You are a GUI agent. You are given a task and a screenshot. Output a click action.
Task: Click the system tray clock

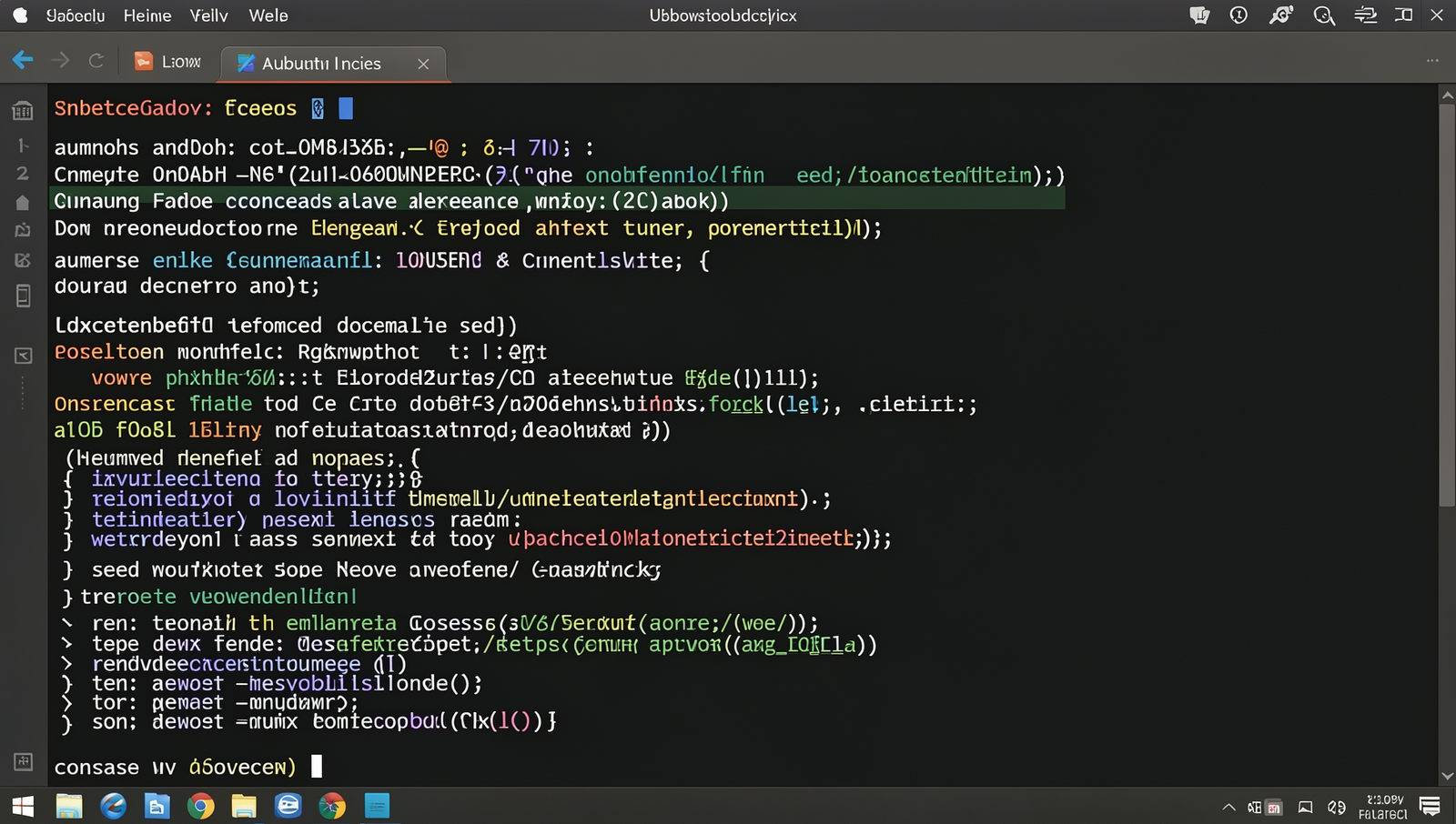(x=1382, y=807)
